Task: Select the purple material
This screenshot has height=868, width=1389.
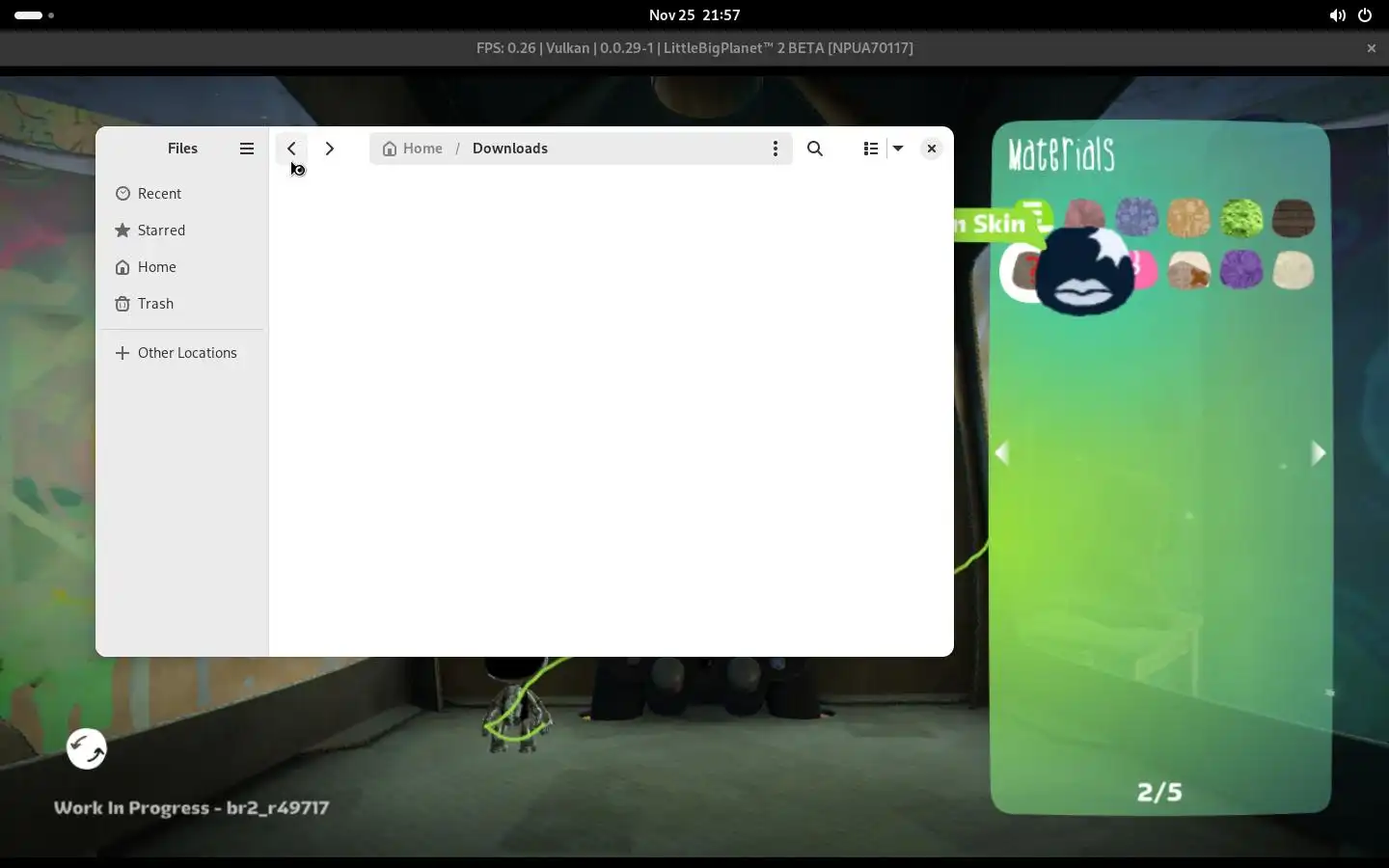Action: (1241, 270)
